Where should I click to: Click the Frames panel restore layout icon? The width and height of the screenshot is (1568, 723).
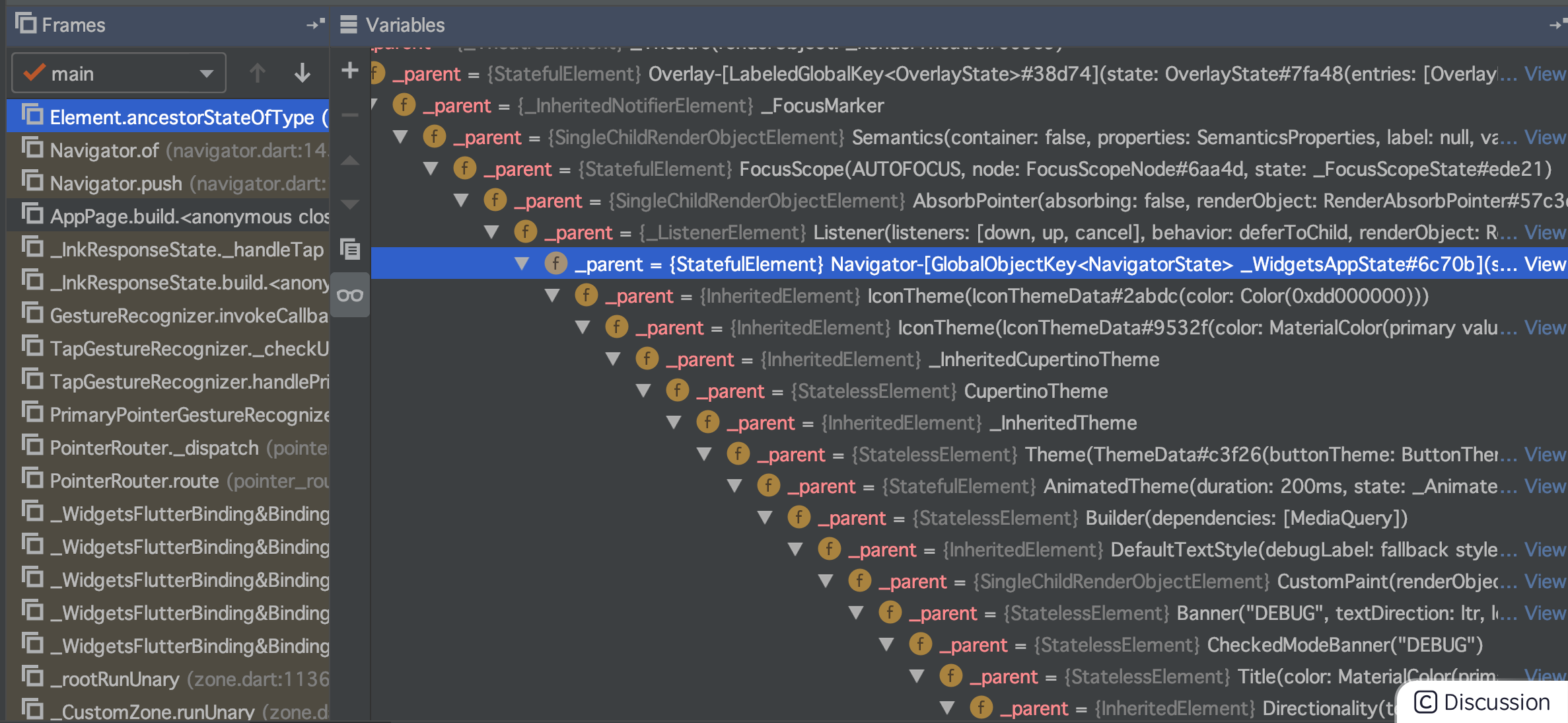click(315, 25)
